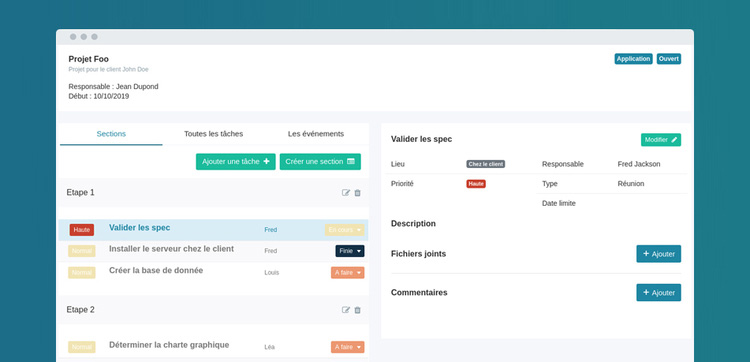Click Haute badge in Priorité detail row

point(476,184)
